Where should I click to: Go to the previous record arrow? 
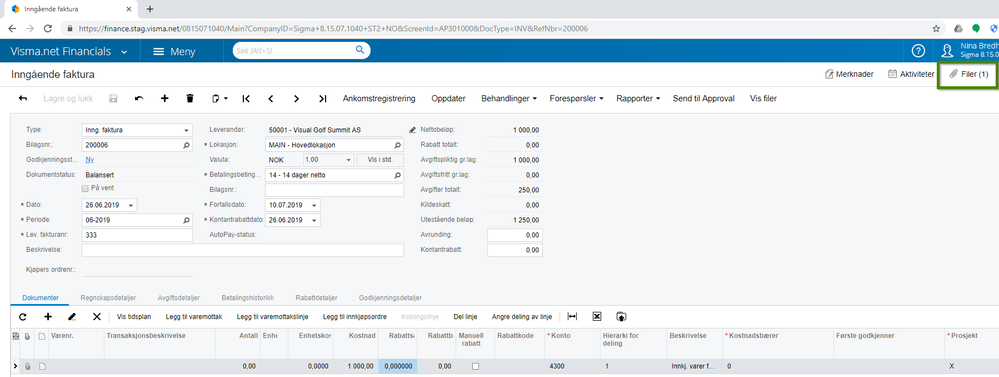click(271, 99)
